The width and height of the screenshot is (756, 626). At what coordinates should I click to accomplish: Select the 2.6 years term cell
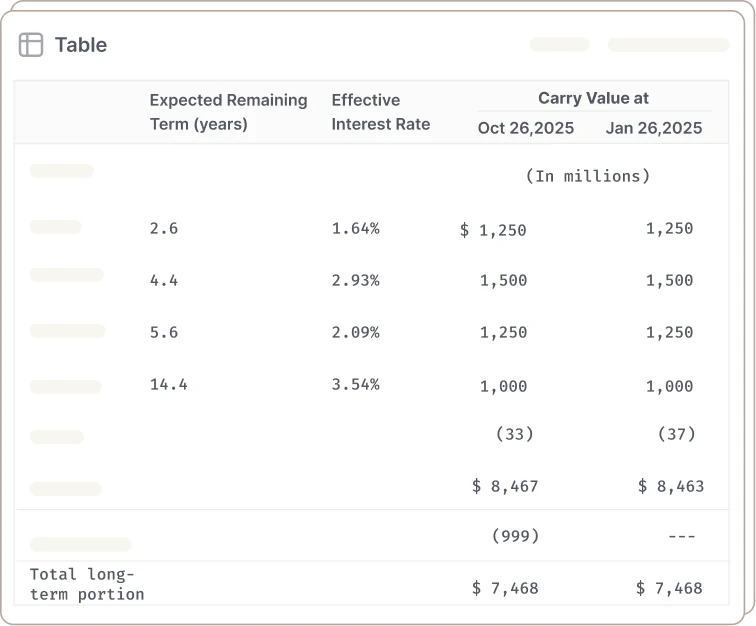coord(164,228)
